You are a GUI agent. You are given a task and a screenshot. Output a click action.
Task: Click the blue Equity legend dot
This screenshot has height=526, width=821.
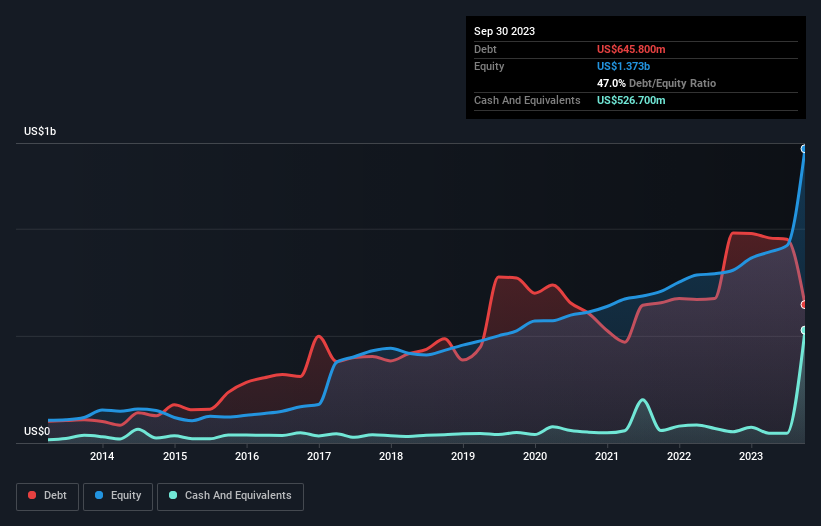pos(99,495)
